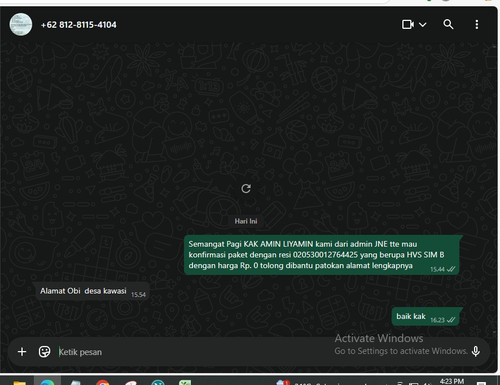This screenshot has width=500, height=385.
Task: Expand the call options chevron
Action: (x=422, y=25)
